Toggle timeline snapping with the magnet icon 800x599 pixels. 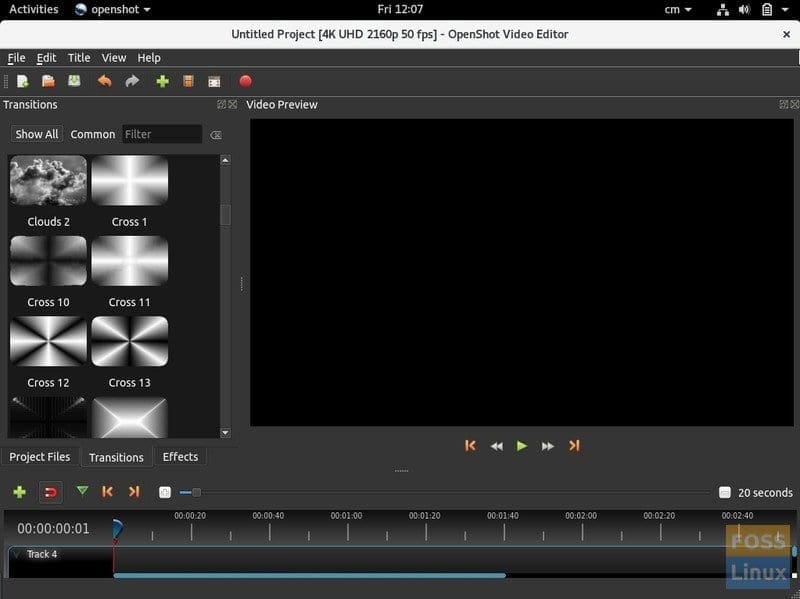point(51,492)
